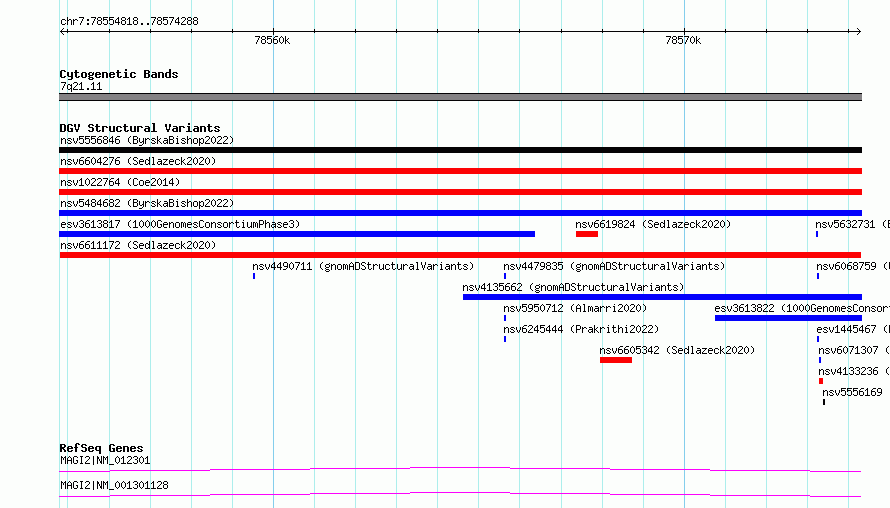Open nsv6619824 (Sedlazeck2020) label
Viewport: 890px width, 508px height.
653,224
